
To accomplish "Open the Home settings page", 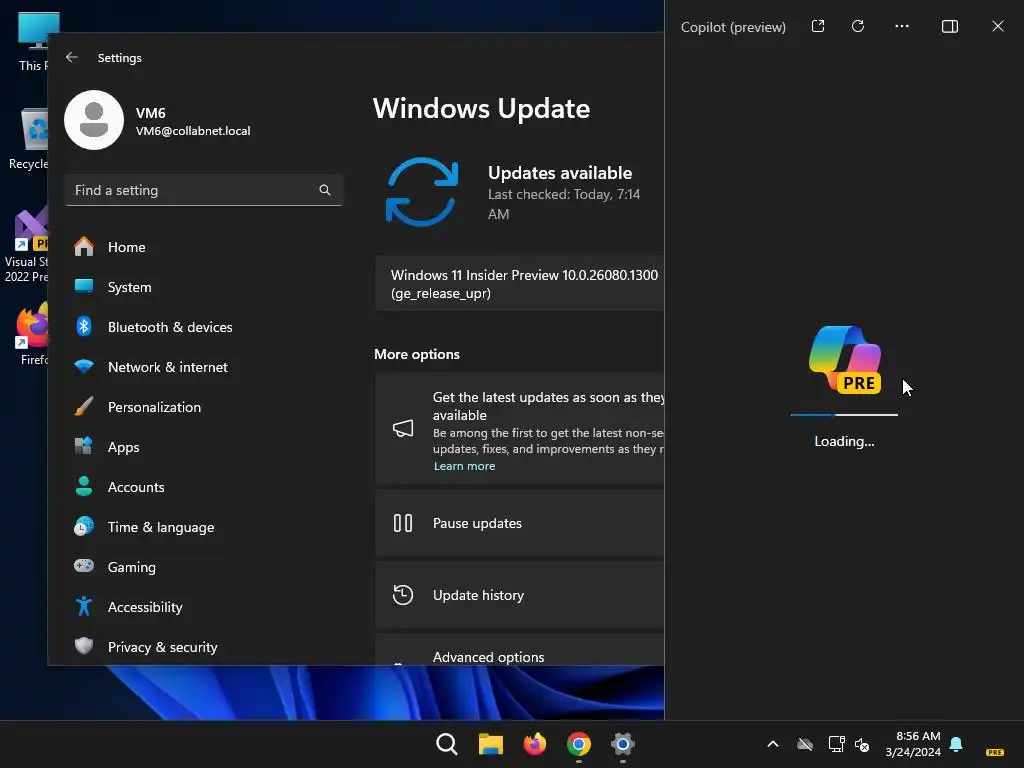I will click(204, 247).
